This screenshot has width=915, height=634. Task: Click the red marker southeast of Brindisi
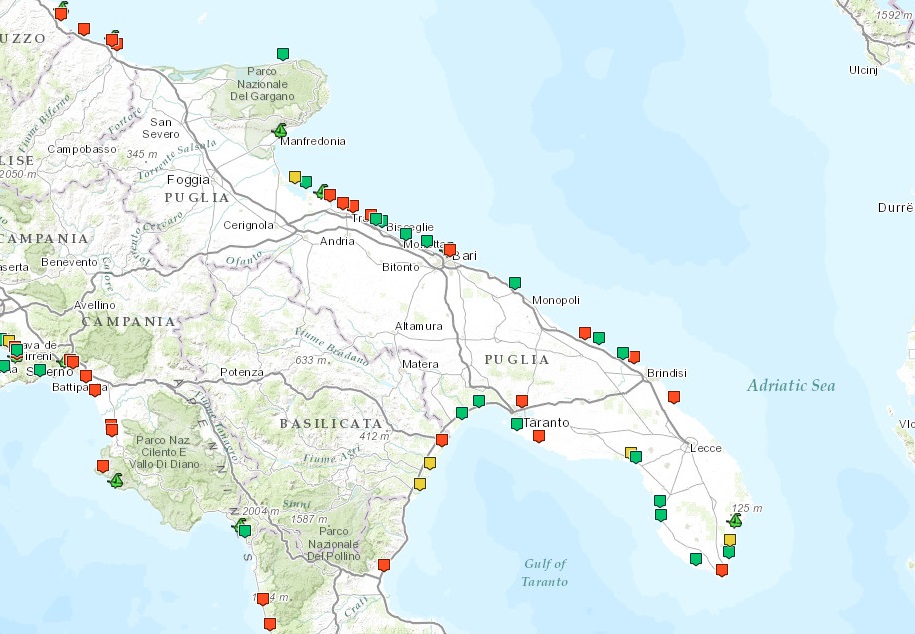coord(674,397)
